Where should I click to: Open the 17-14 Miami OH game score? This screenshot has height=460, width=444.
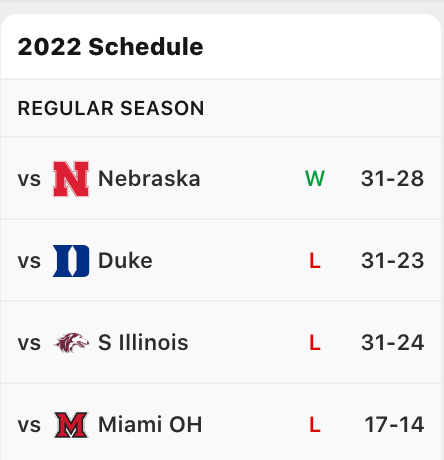pyautogui.click(x=394, y=425)
